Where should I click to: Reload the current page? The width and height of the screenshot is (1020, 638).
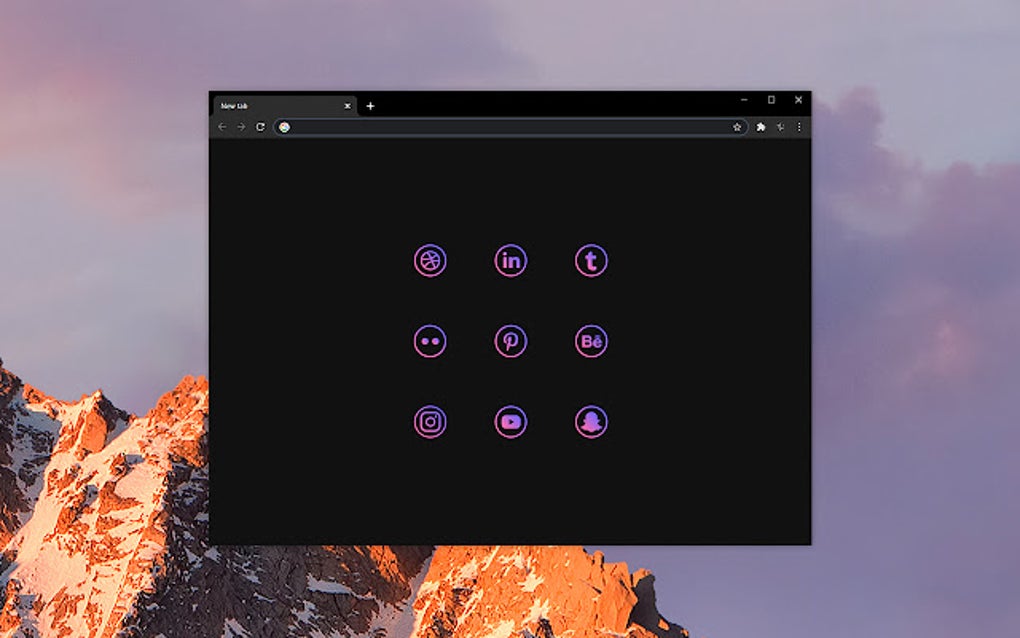click(259, 128)
